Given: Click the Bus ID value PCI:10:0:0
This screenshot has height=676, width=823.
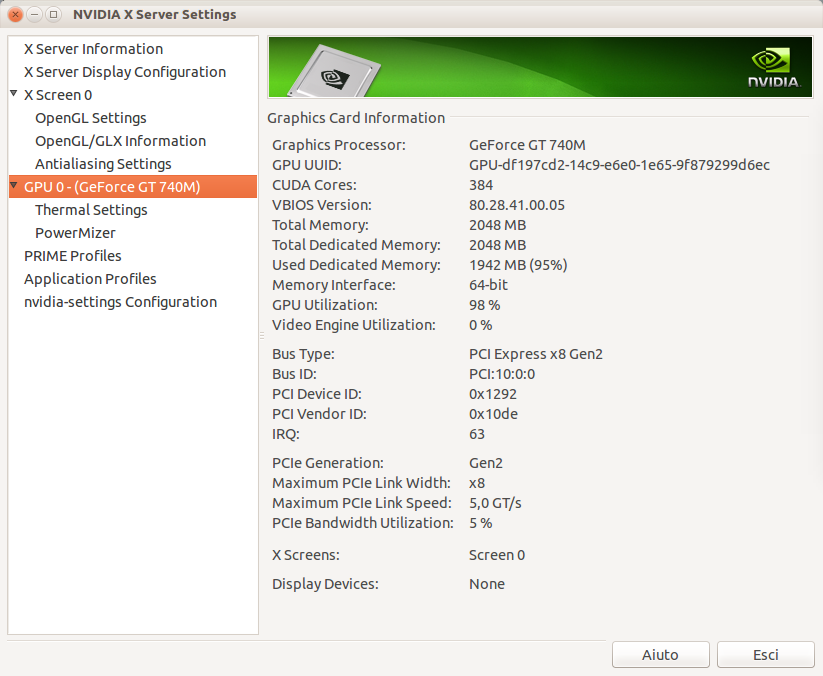Looking at the screenshot, I should click(x=502, y=374).
